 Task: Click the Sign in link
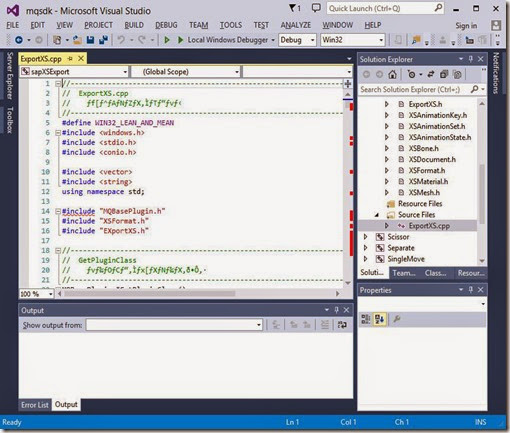coord(466,26)
